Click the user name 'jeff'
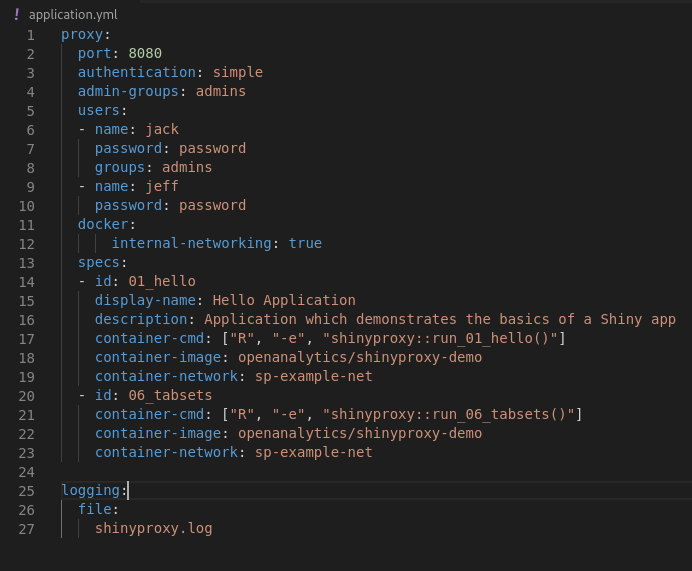 [x=162, y=186]
